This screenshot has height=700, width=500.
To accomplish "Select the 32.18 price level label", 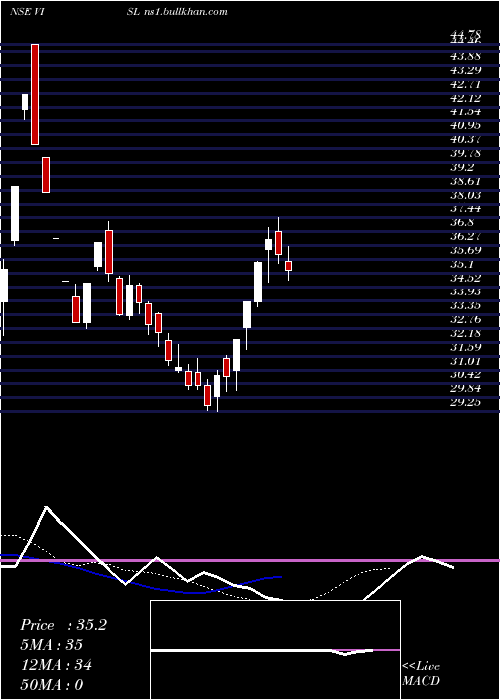I will (x=465, y=333).
